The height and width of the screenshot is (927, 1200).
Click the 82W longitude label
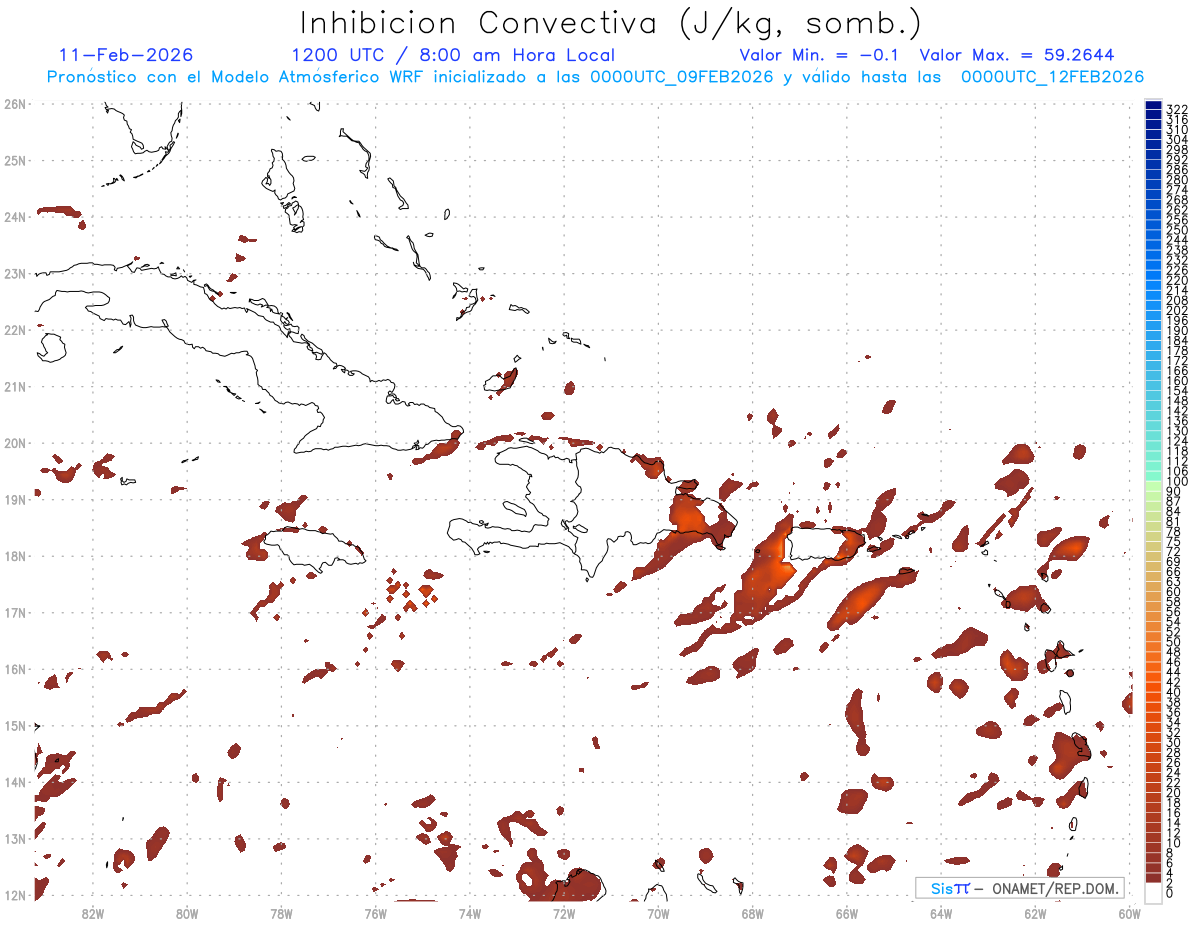click(93, 913)
